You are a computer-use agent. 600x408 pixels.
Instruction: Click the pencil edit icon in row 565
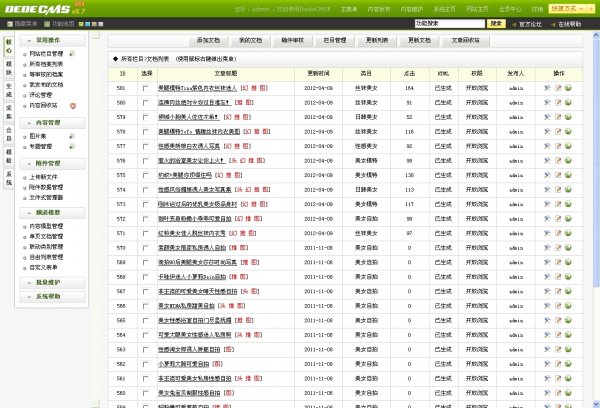(558, 320)
